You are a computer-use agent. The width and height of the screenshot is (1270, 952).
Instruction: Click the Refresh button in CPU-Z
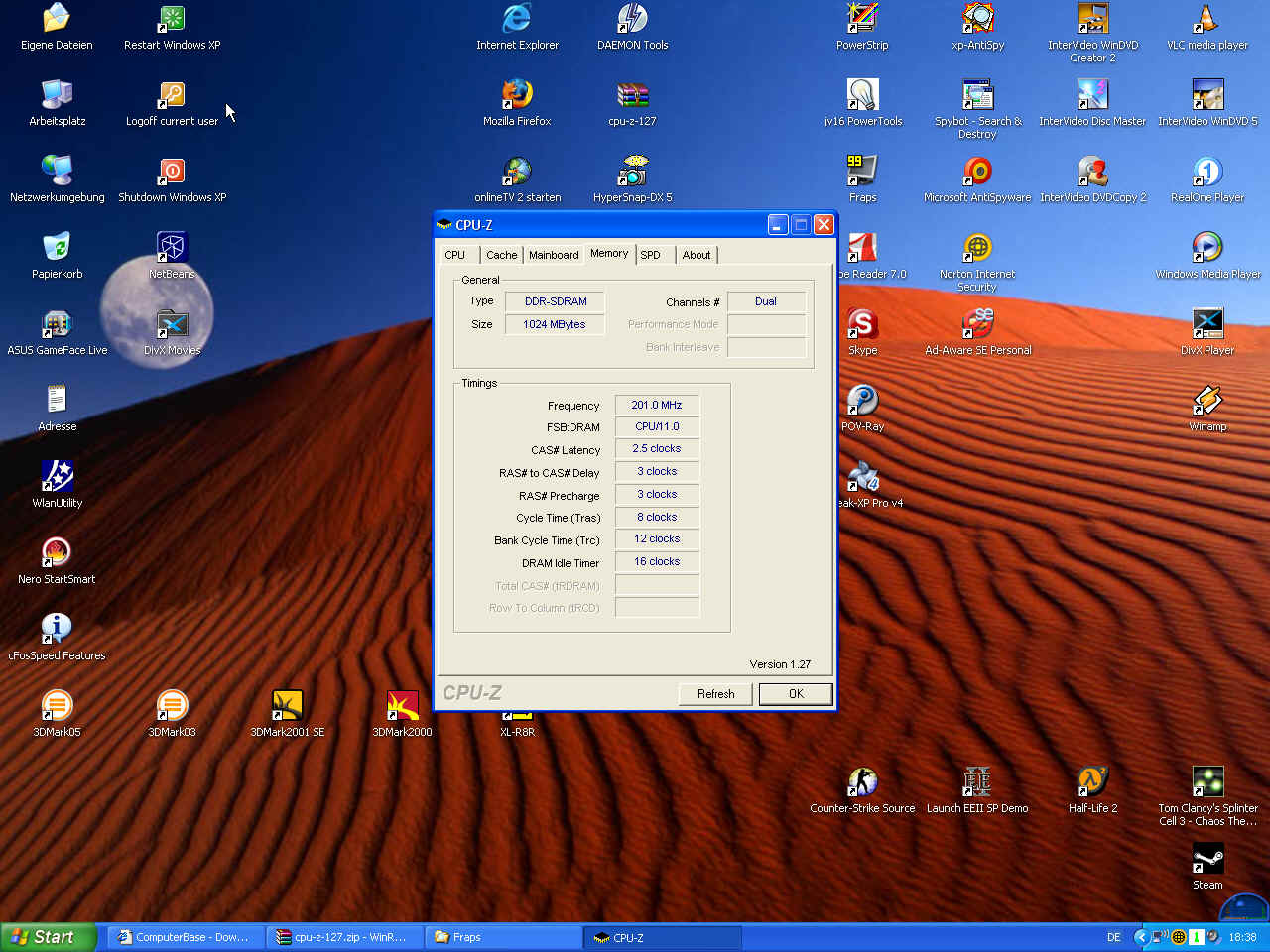[x=715, y=694]
